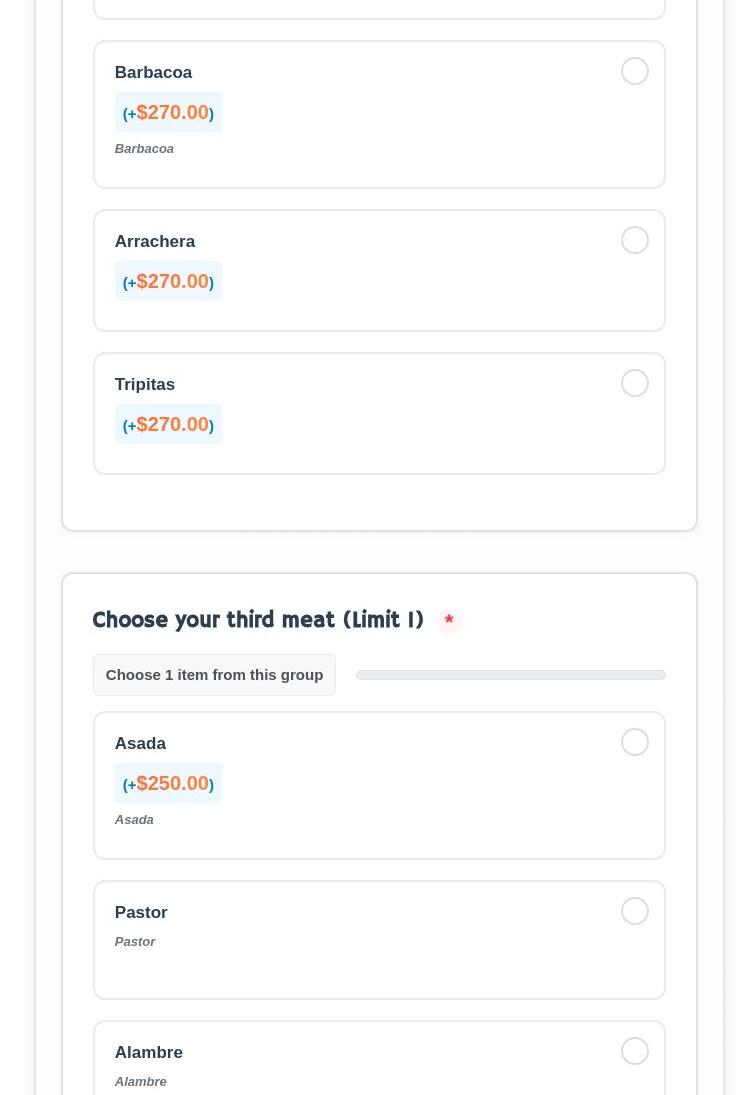Click the "Choose your third meat" heading
Image resolution: width=750 pixels, height=1095 pixels.
tap(258, 620)
